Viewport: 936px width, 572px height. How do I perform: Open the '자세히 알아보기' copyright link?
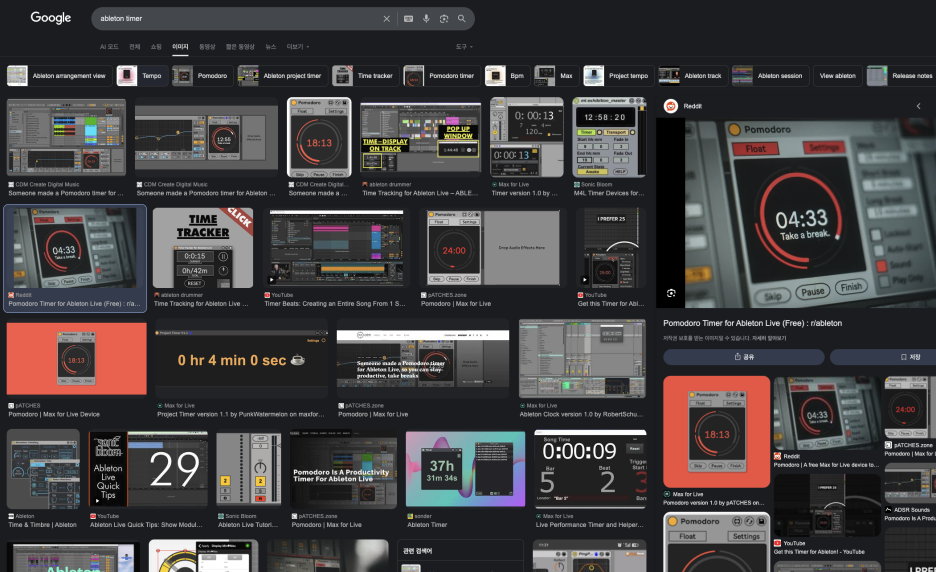771,338
